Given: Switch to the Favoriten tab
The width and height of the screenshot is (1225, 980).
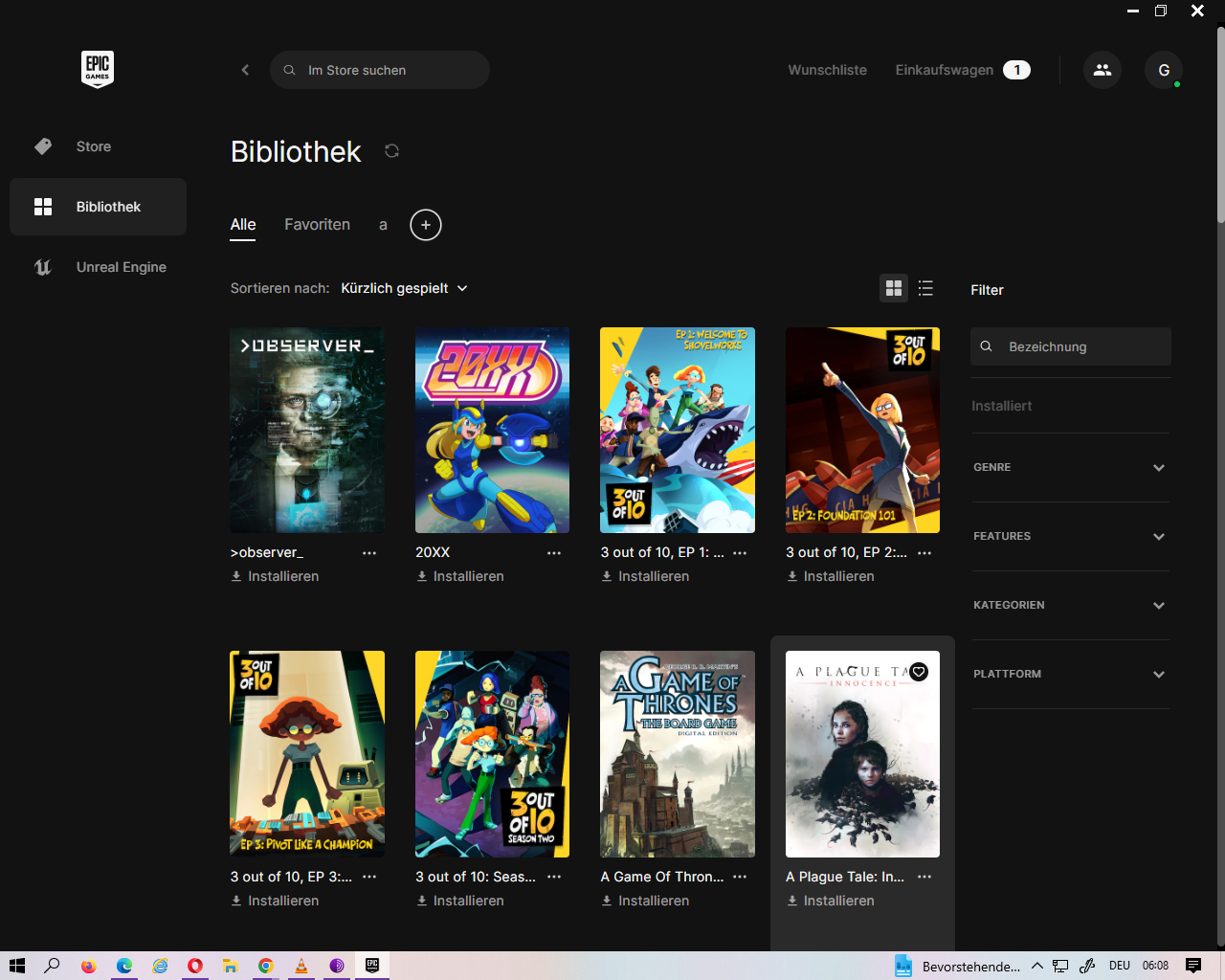Looking at the screenshot, I should point(317,225).
